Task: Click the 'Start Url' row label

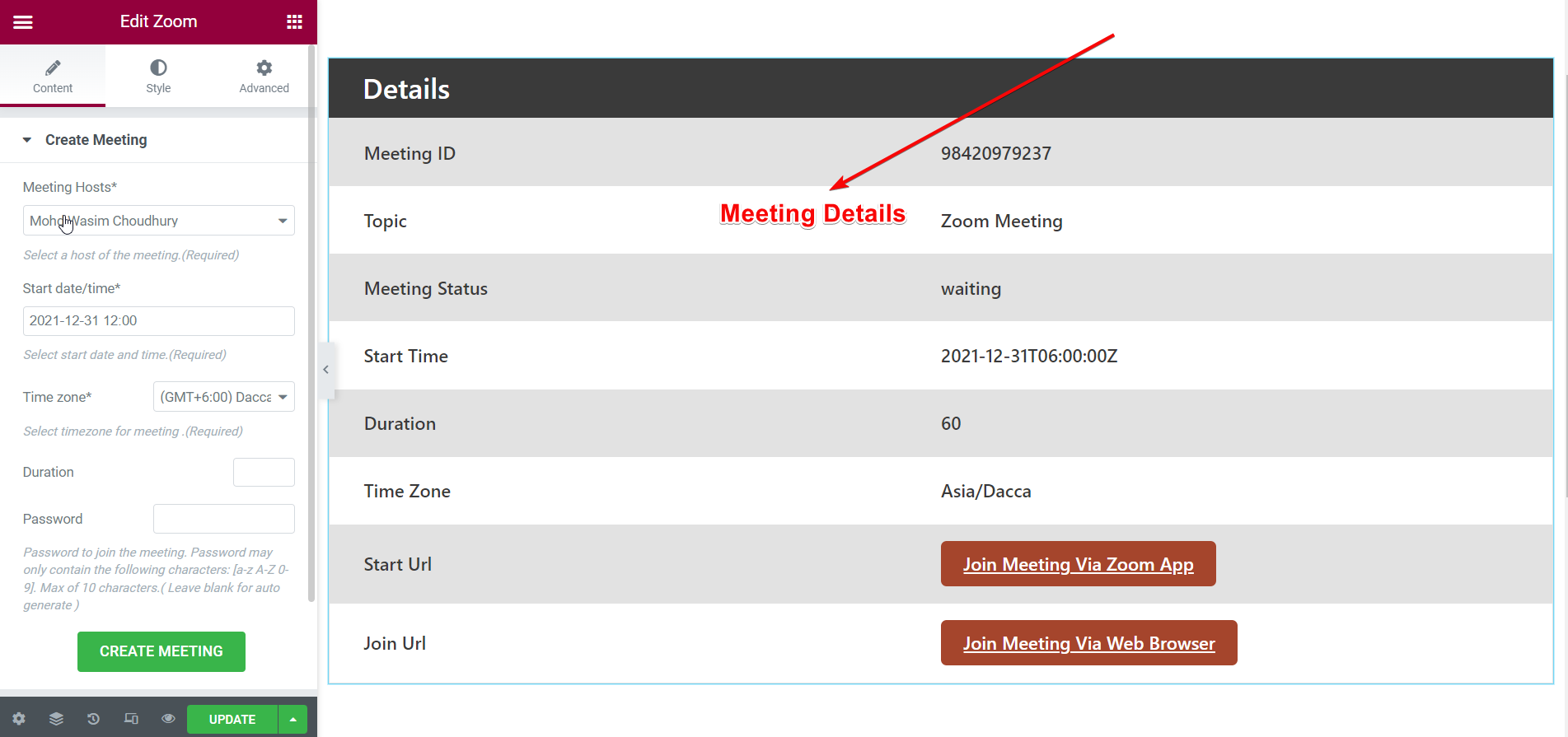Action: [x=397, y=565]
